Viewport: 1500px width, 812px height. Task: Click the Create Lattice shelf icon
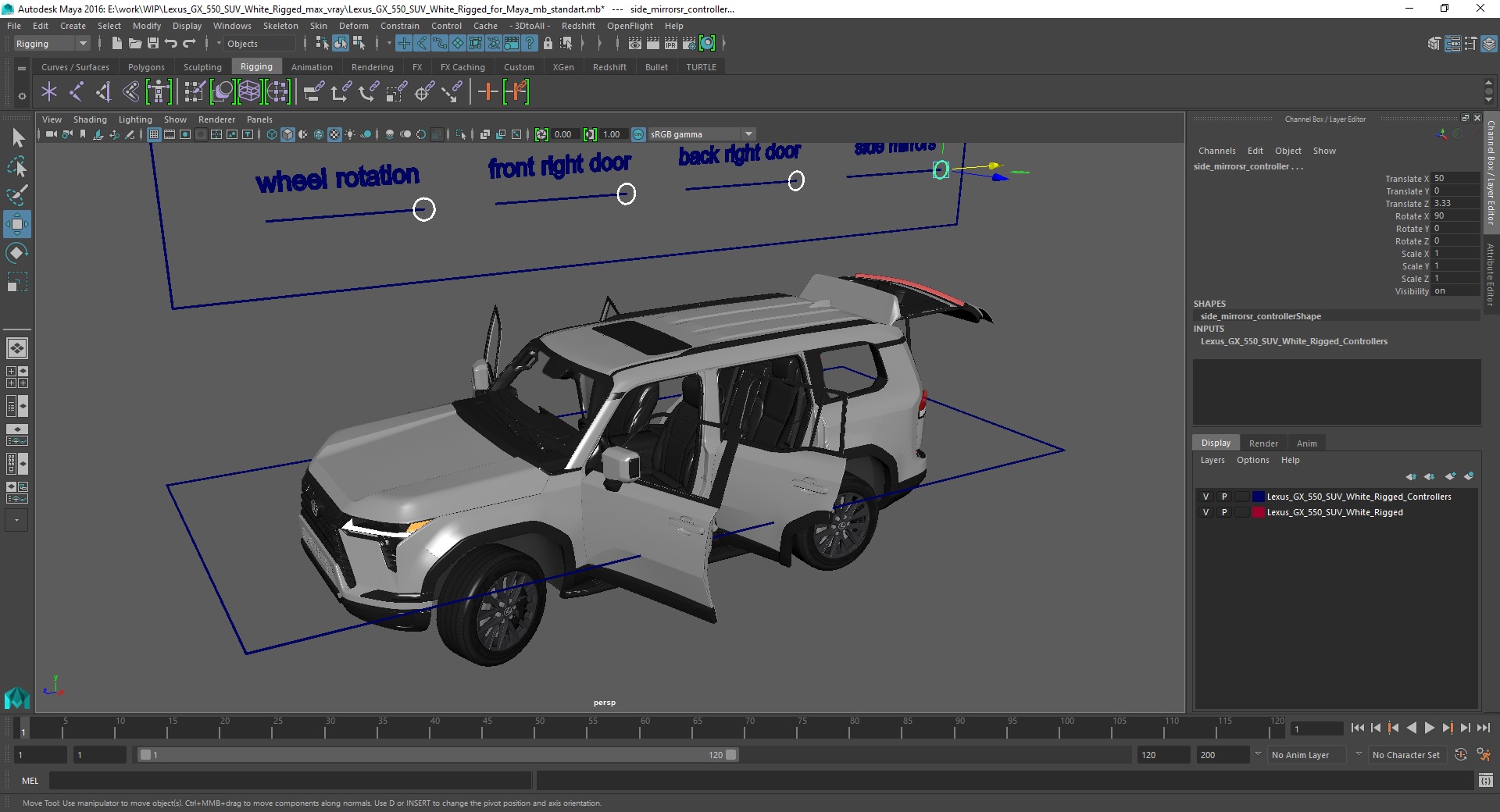(x=249, y=92)
